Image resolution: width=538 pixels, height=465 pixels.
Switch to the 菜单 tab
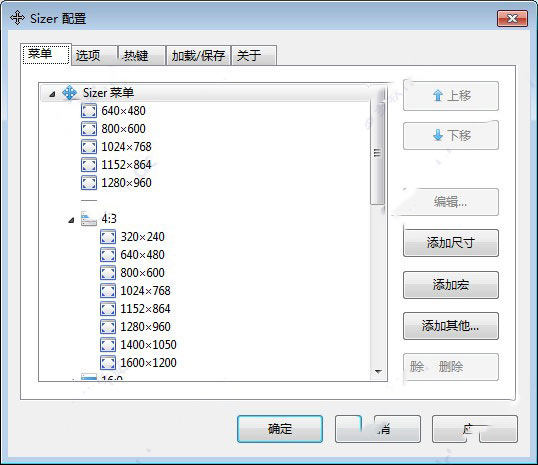pos(46,54)
